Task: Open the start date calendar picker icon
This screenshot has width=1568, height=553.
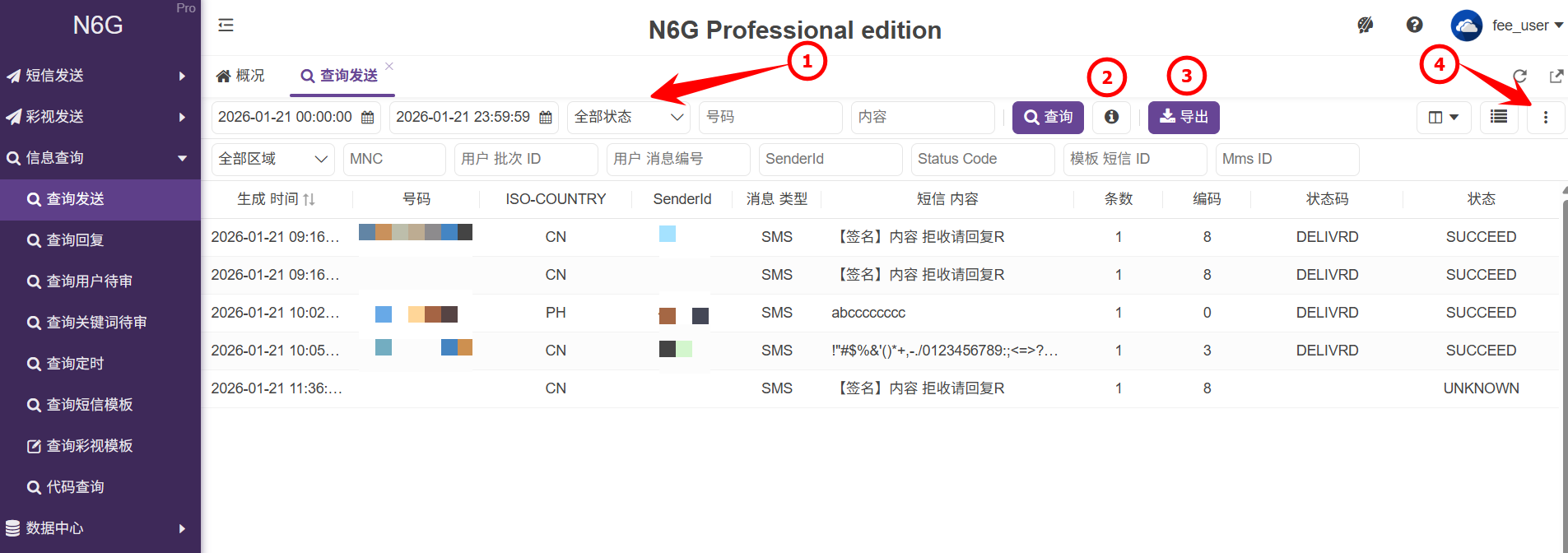Action: (x=368, y=118)
